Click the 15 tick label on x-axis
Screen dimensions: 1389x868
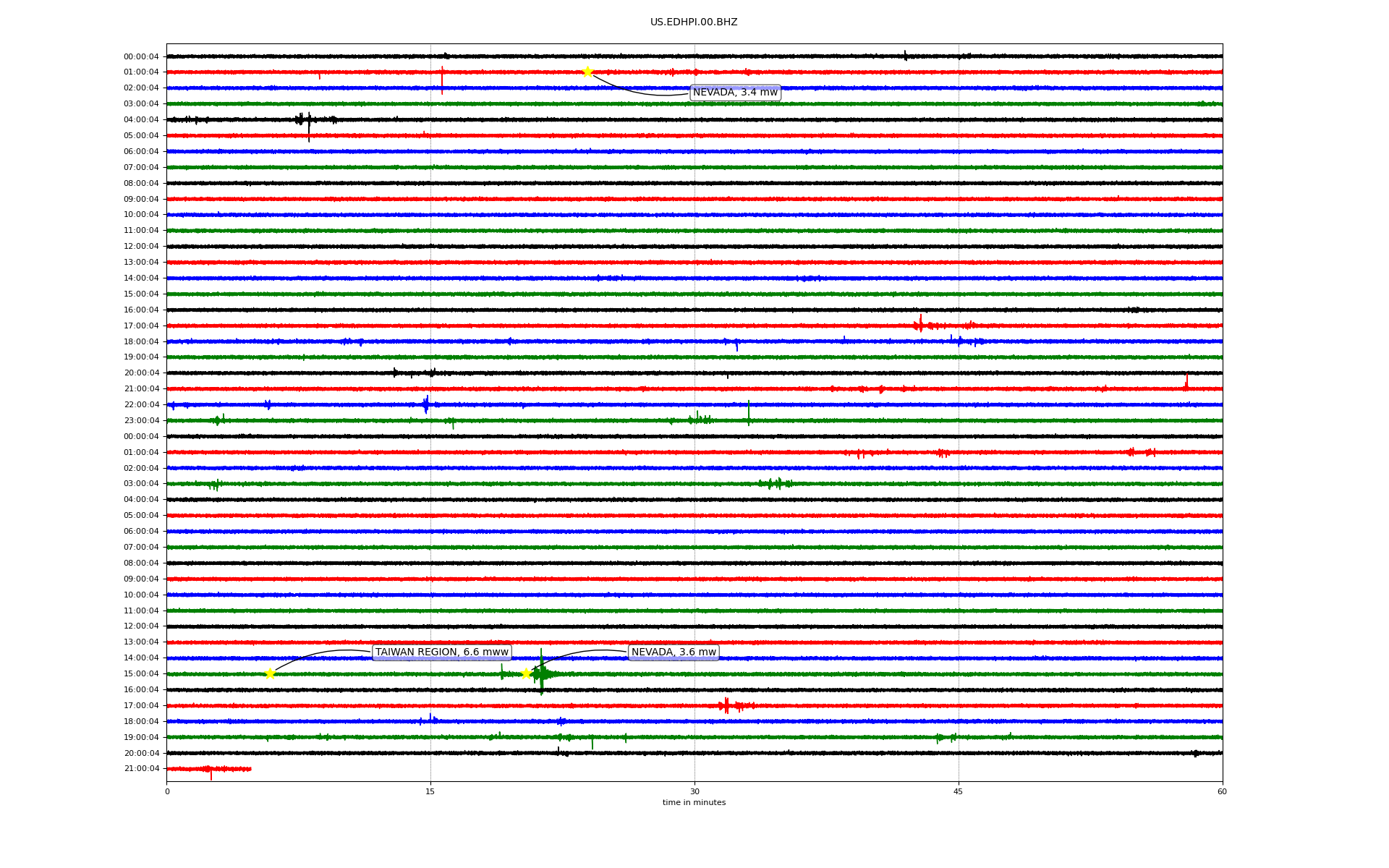pyautogui.click(x=430, y=792)
